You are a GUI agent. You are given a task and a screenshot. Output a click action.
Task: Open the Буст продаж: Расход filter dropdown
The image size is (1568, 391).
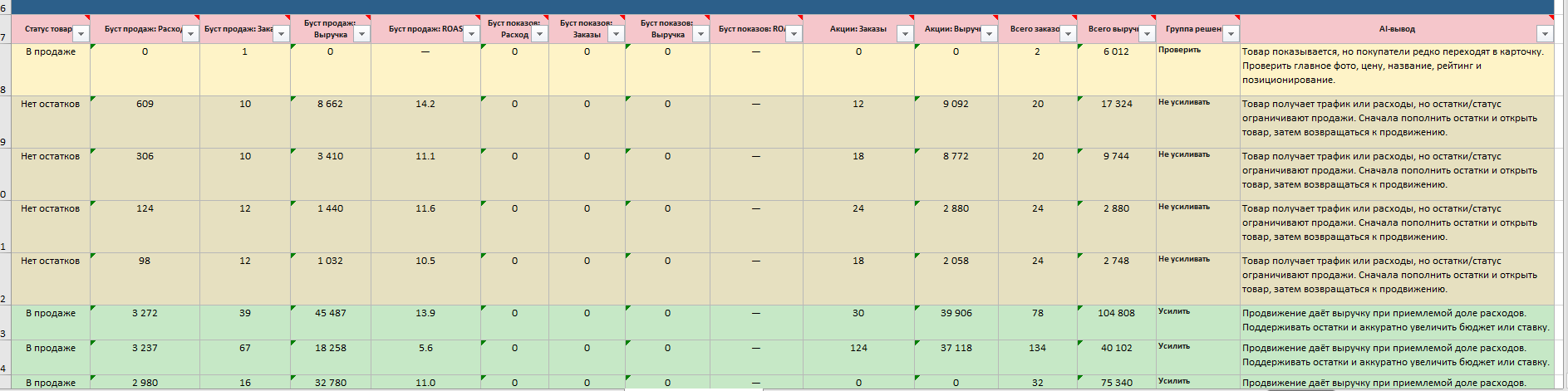tap(190, 34)
